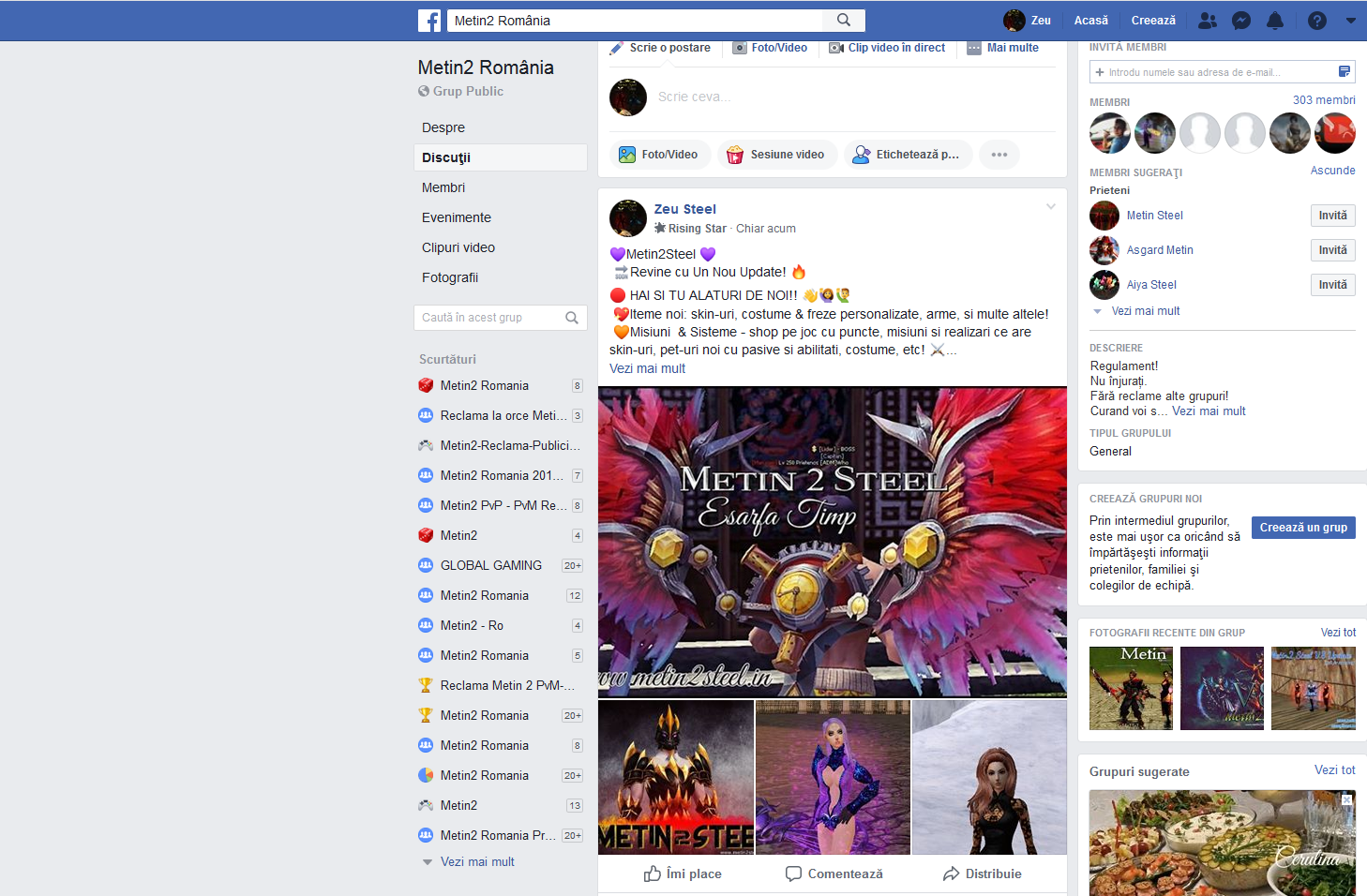Open the METIN2STEEL armored warrior thumbnail
Screen dimensions: 1367x896
pyautogui.click(x=676, y=777)
